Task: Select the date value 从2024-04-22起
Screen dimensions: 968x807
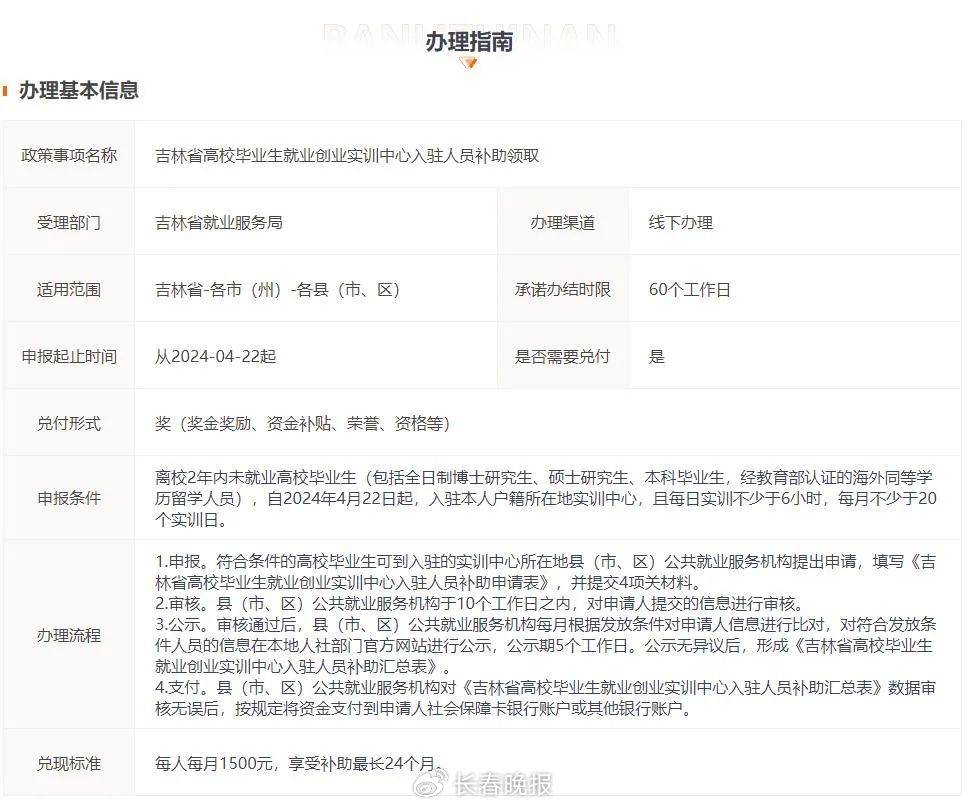Action: (215, 357)
